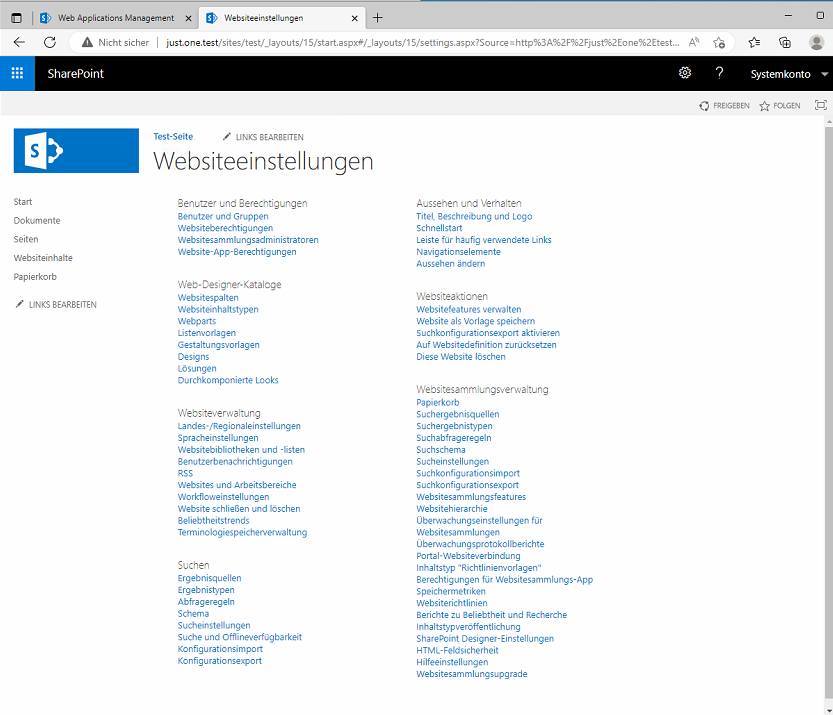This screenshot has height=715, width=833.
Task: Reload the page with the refresh icon
Action: 50,42
